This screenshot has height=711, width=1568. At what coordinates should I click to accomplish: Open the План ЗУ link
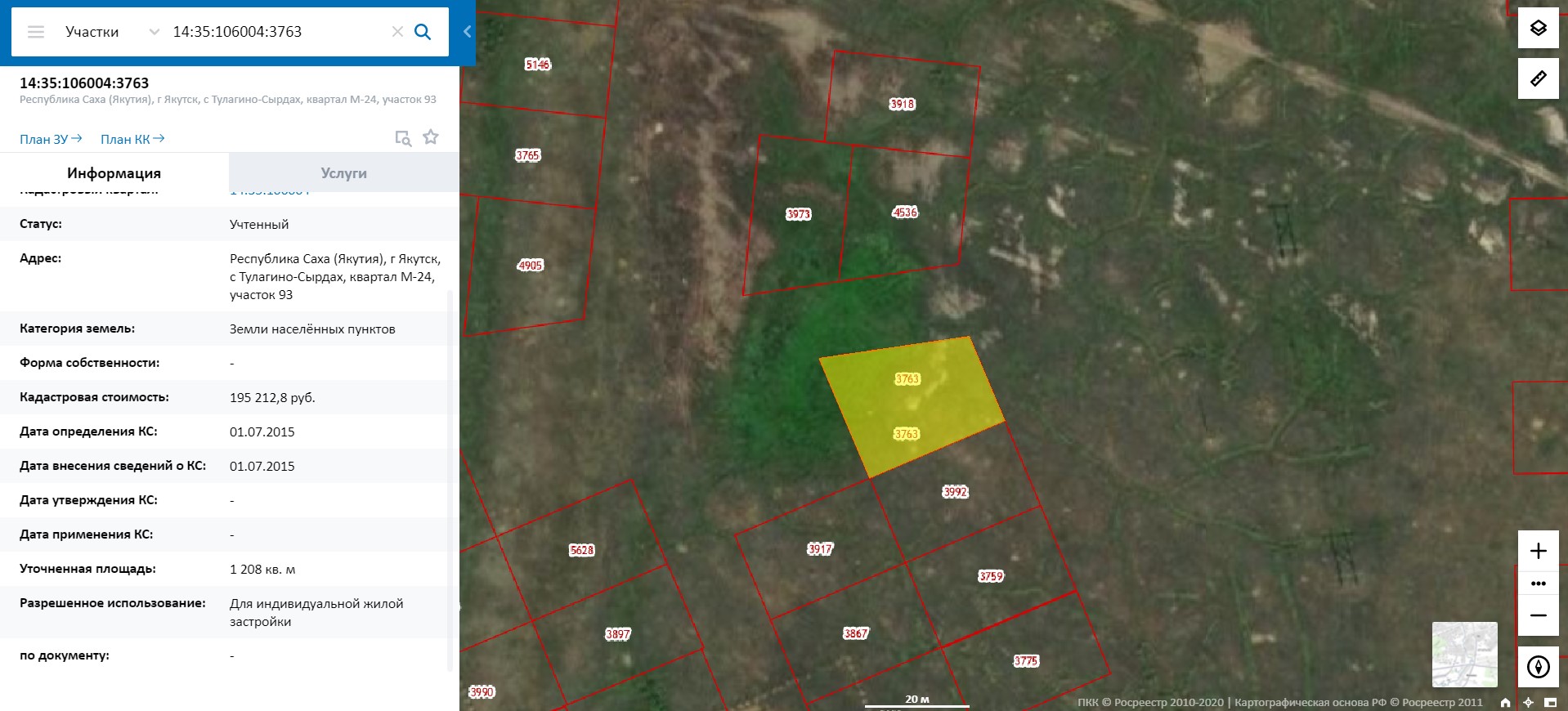51,139
